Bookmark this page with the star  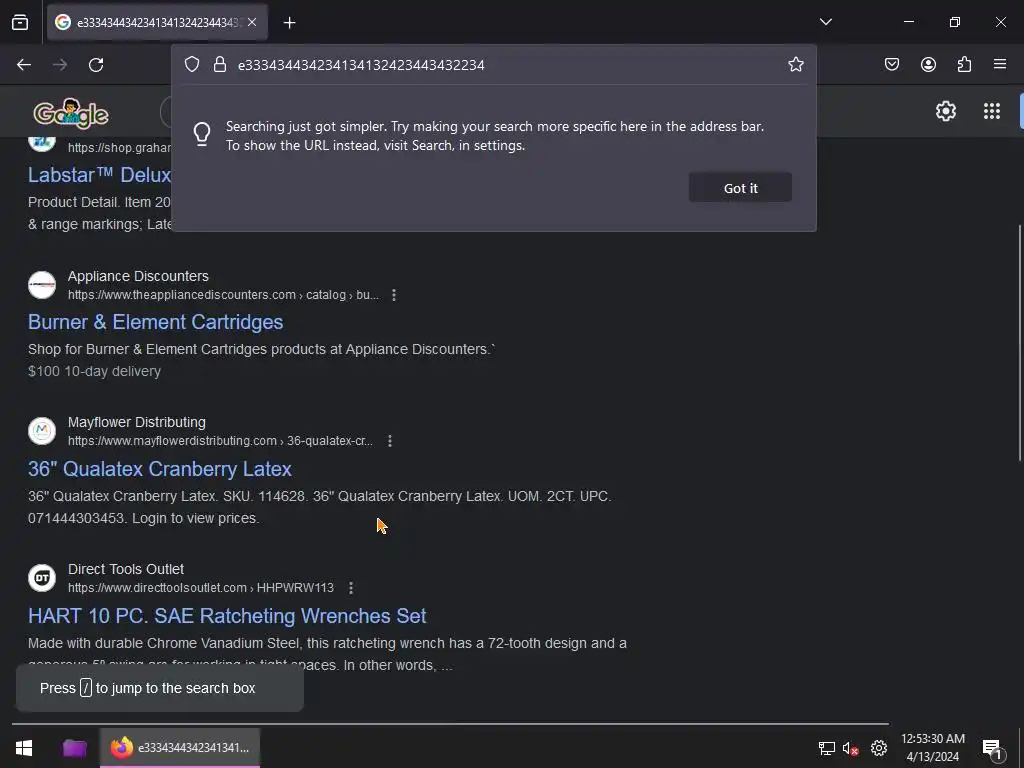tap(795, 64)
